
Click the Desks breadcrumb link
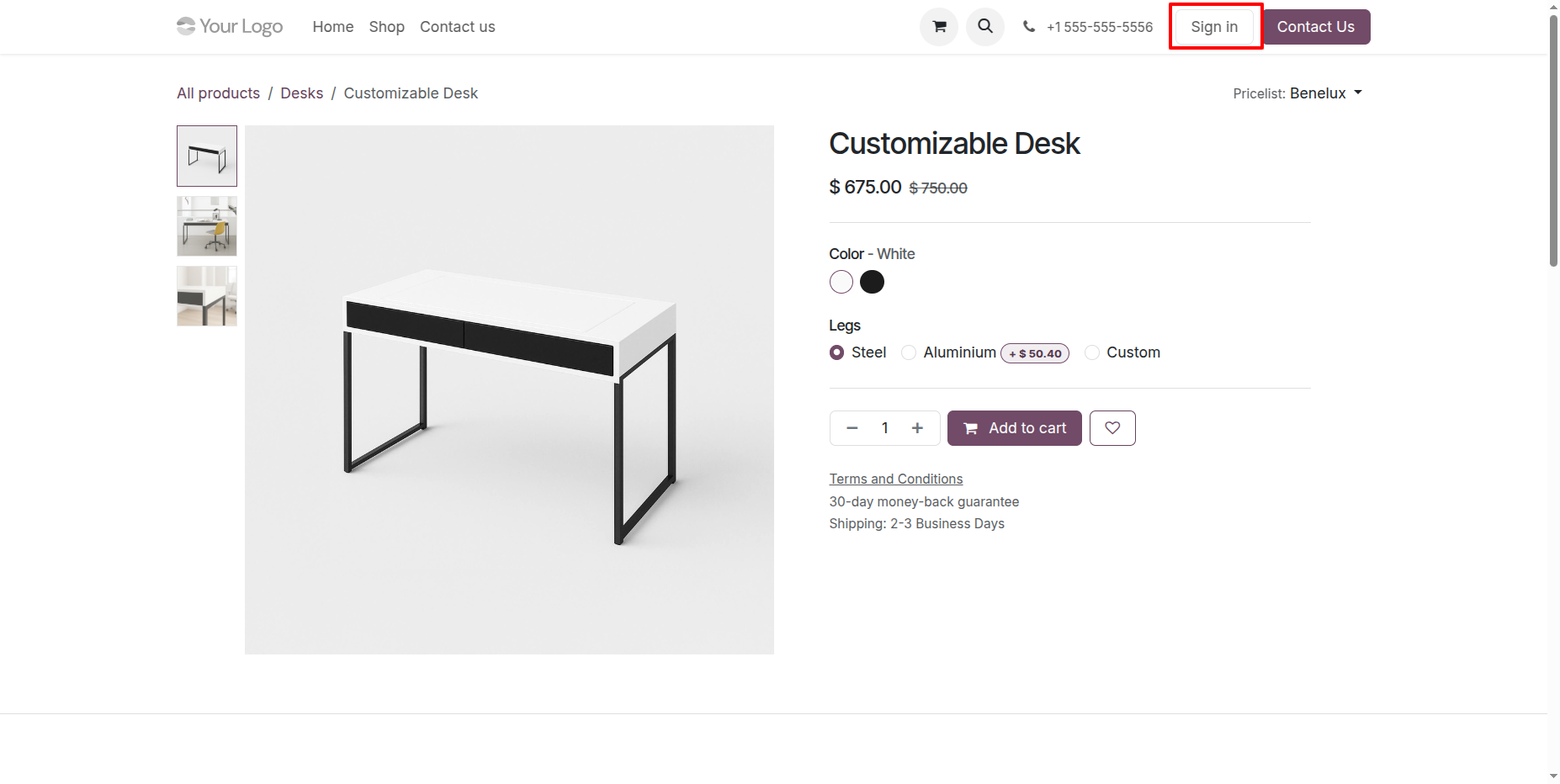[x=301, y=93]
